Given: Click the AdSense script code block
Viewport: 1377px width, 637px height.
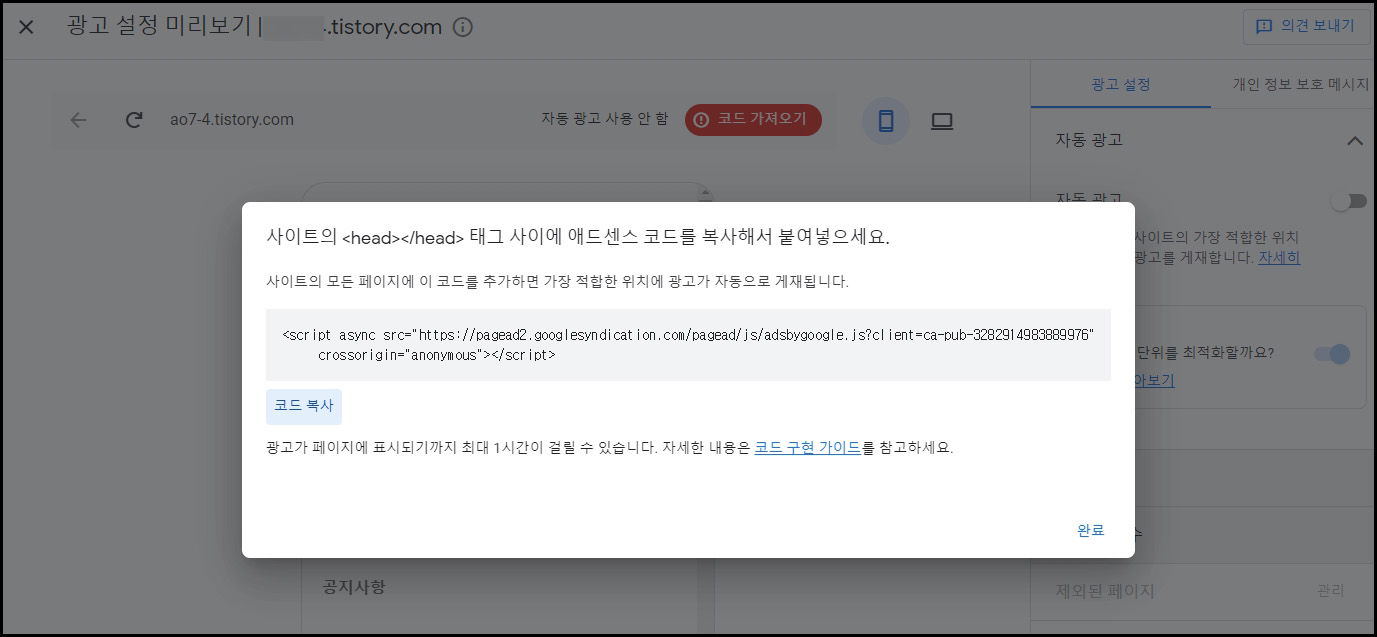Looking at the screenshot, I should point(688,345).
